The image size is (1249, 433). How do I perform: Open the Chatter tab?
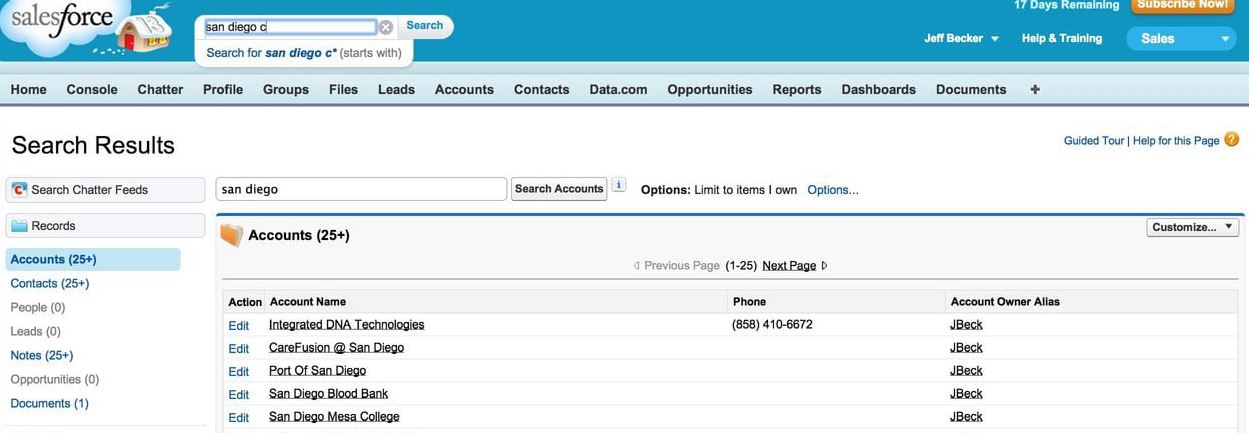click(160, 89)
